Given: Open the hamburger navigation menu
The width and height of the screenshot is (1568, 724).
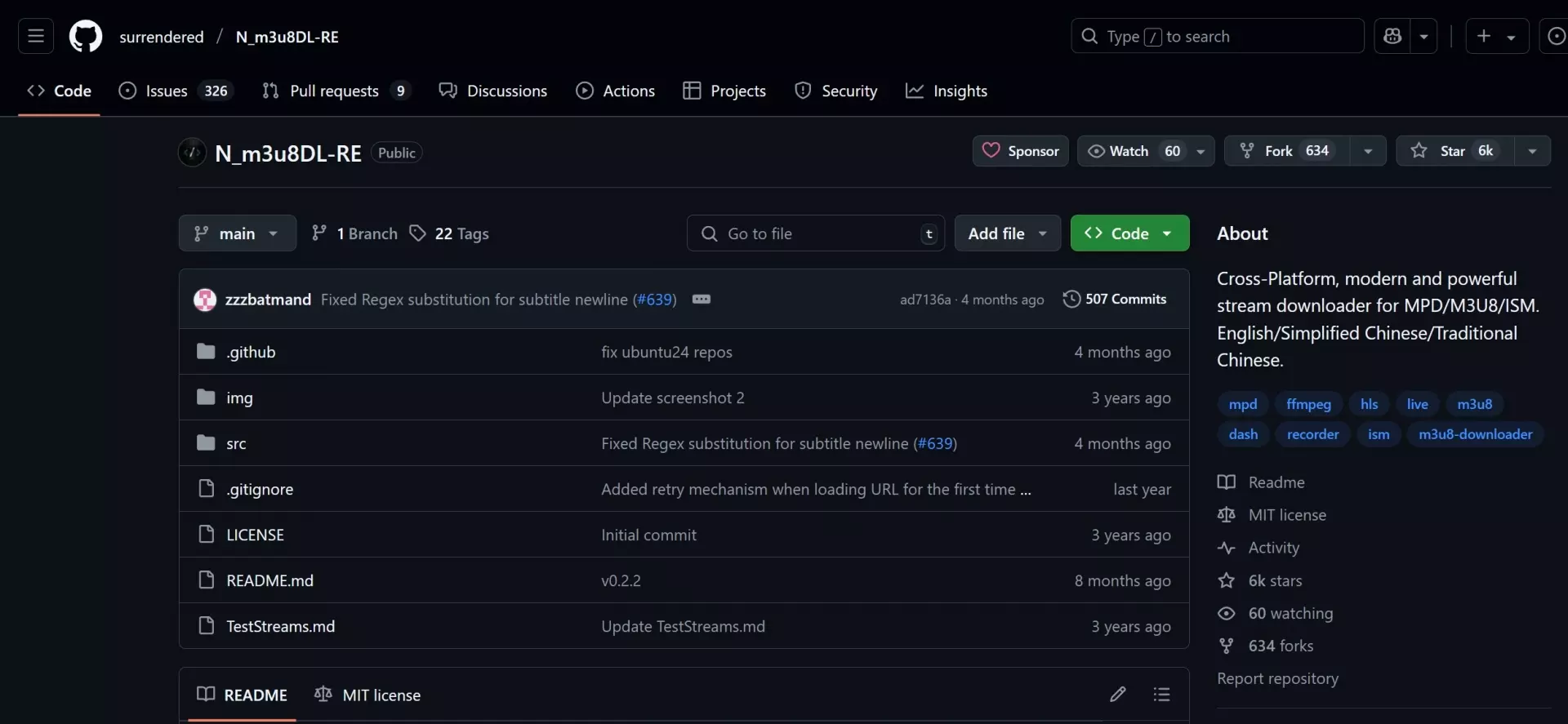Looking at the screenshot, I should click(x=36, y=36).
